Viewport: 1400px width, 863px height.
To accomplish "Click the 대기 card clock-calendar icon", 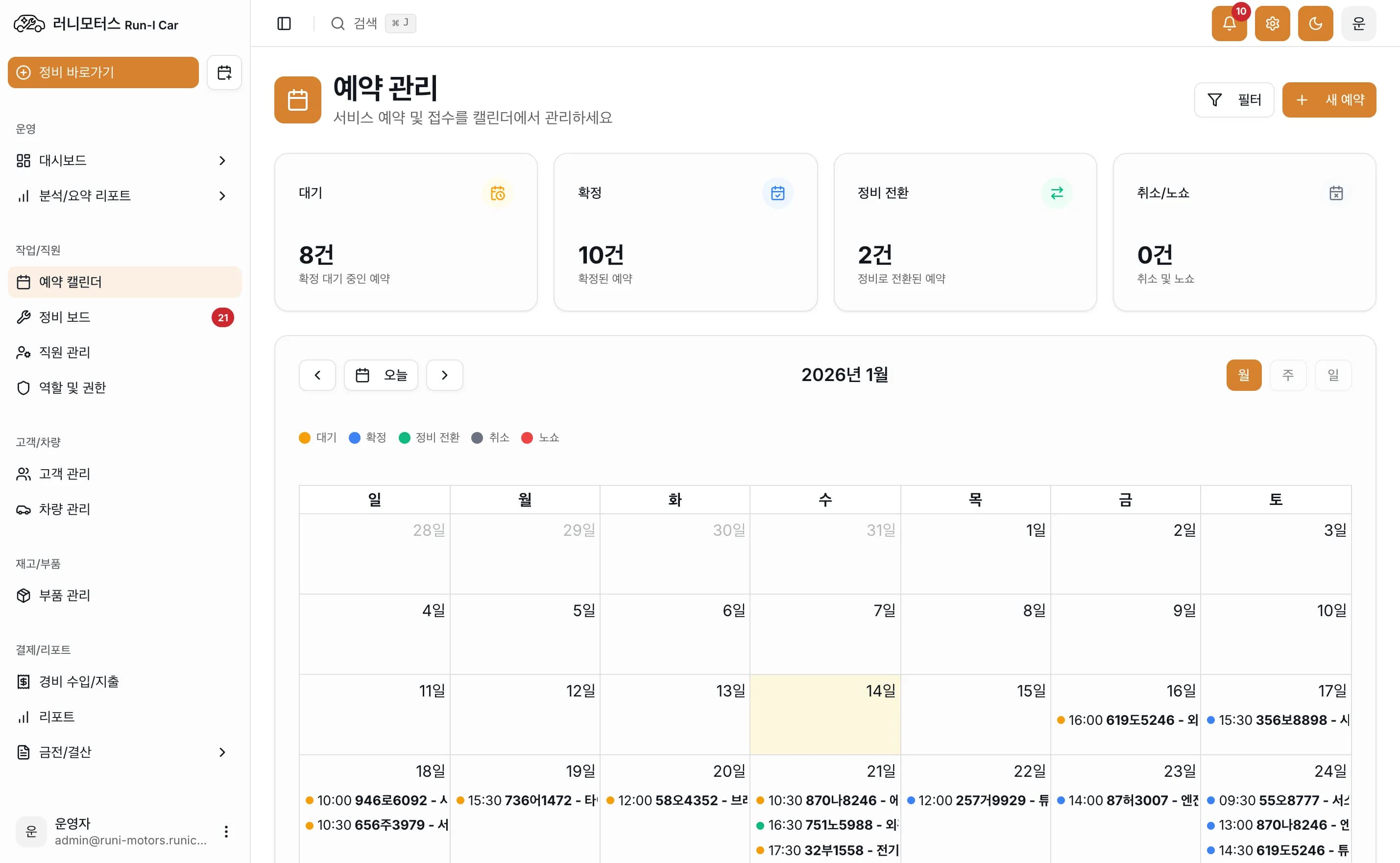I will 497,193.
